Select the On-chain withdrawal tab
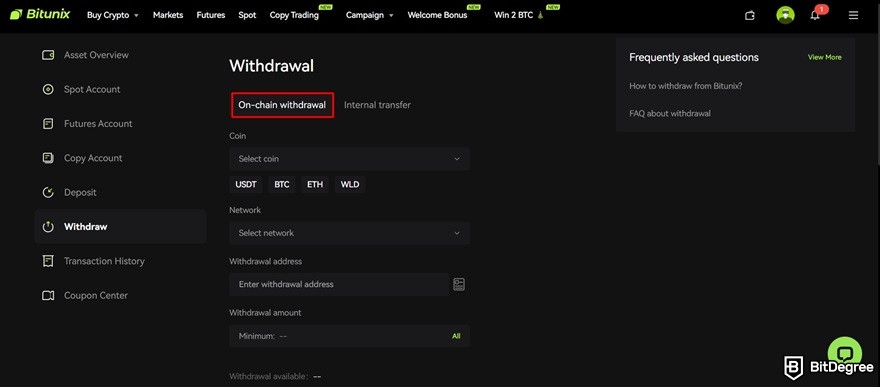 282,105
